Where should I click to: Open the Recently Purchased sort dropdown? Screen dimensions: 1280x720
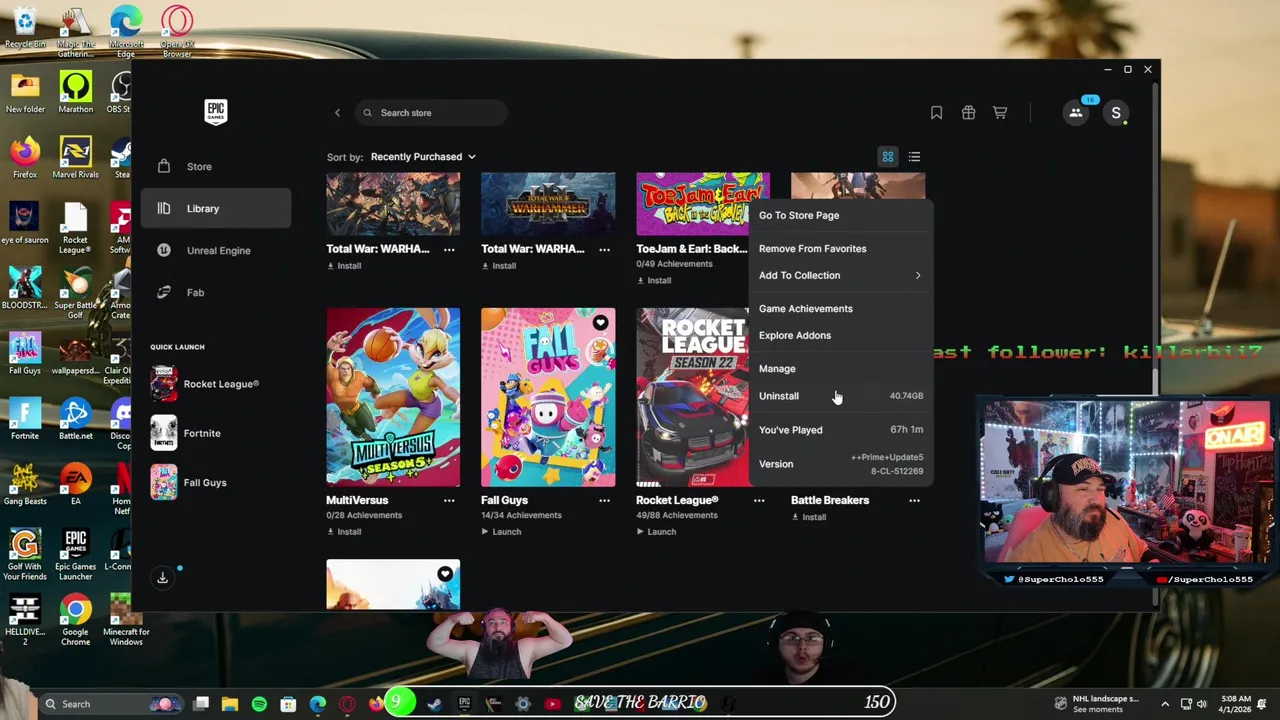coord(423,157)
